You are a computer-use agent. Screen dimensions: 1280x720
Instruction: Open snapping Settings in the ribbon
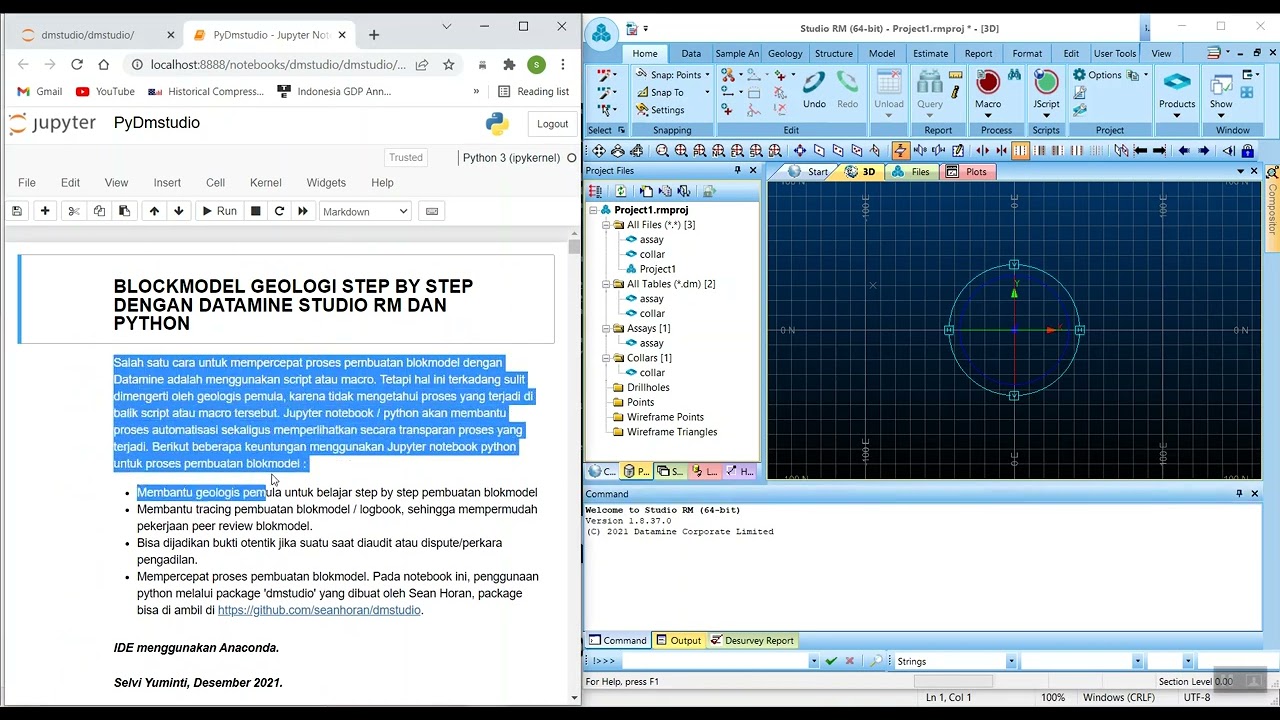point(660,110)
